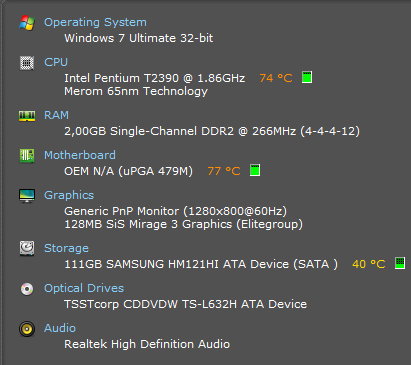
Task: Open the Optical Drives section heading
Action: pos(84,288)
